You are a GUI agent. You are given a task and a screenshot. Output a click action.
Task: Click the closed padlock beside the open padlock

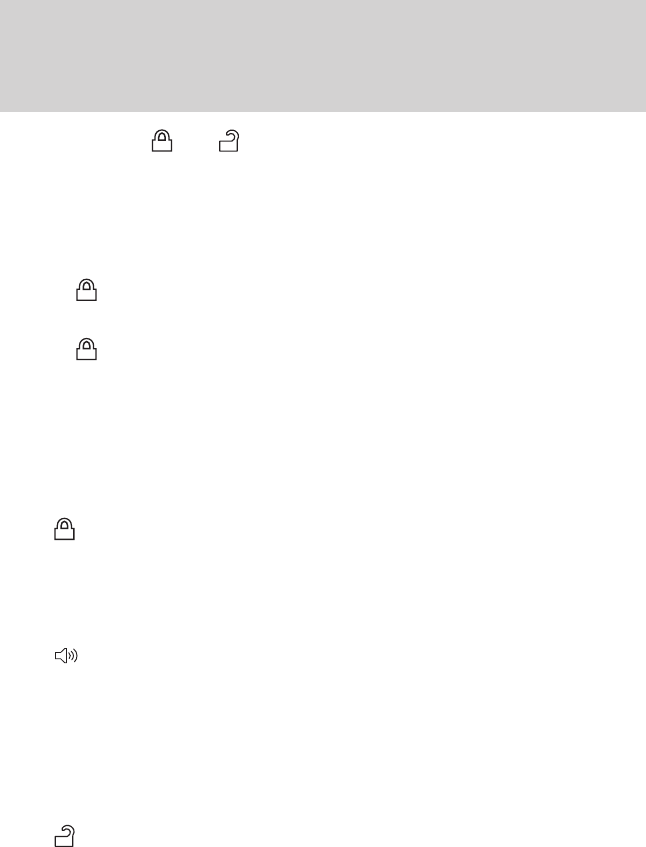pyautogui.click(x=162, y=141)
